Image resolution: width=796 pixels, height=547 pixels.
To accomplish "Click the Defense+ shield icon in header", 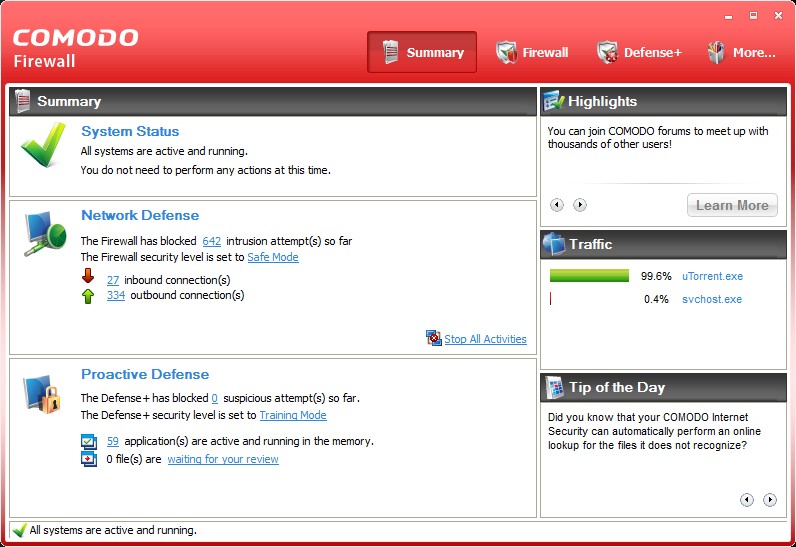I will click(607, 52).
